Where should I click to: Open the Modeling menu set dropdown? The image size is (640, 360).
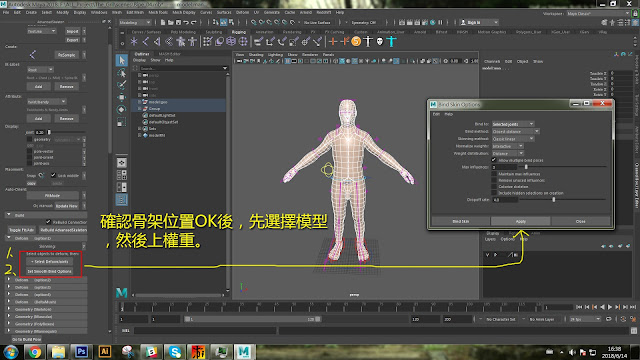coord(135,22)
